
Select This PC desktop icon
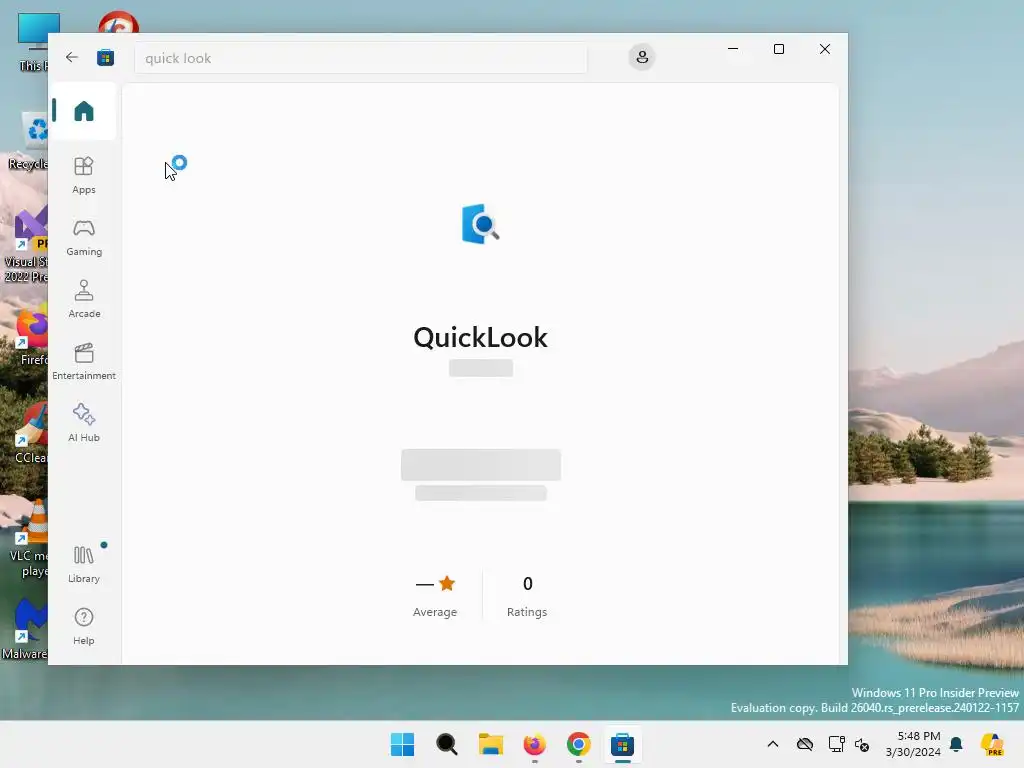(x=33, y=42)
